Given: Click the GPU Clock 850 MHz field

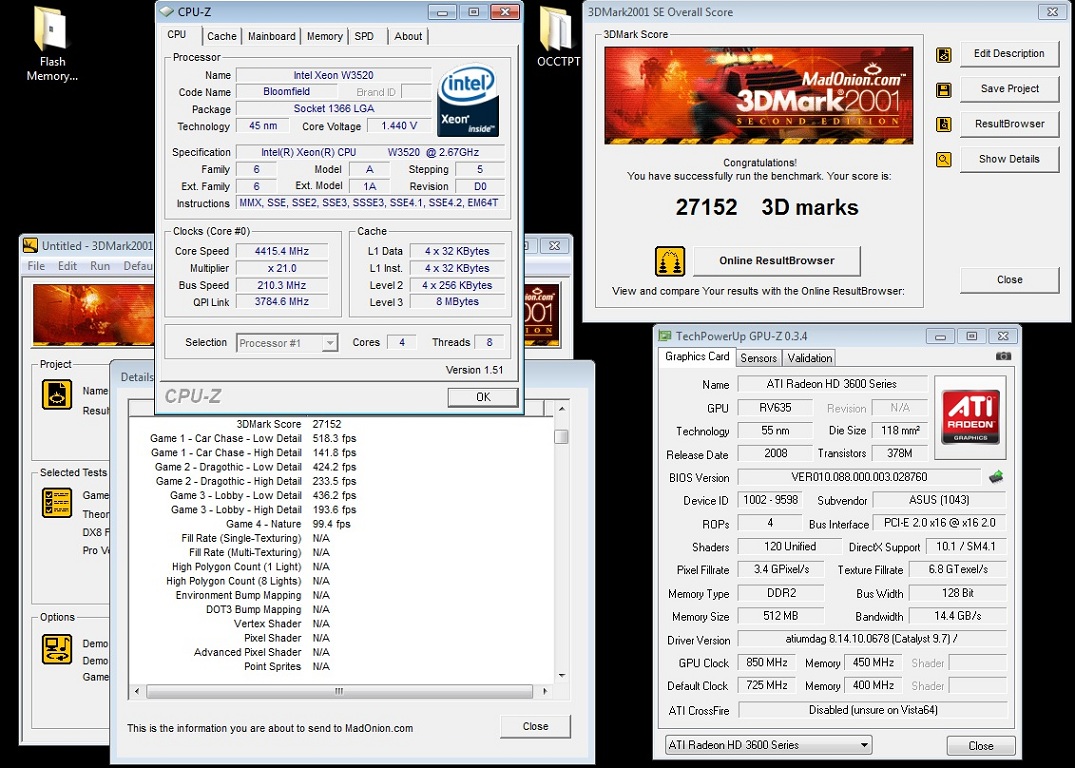Looking at the screenshot, I should point(766,662).
